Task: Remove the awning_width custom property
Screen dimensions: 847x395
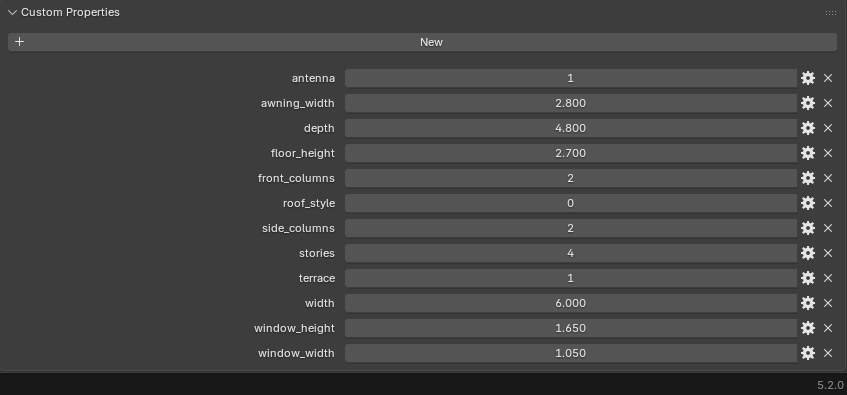Action: pyautogui.click(x=828, y=103)
